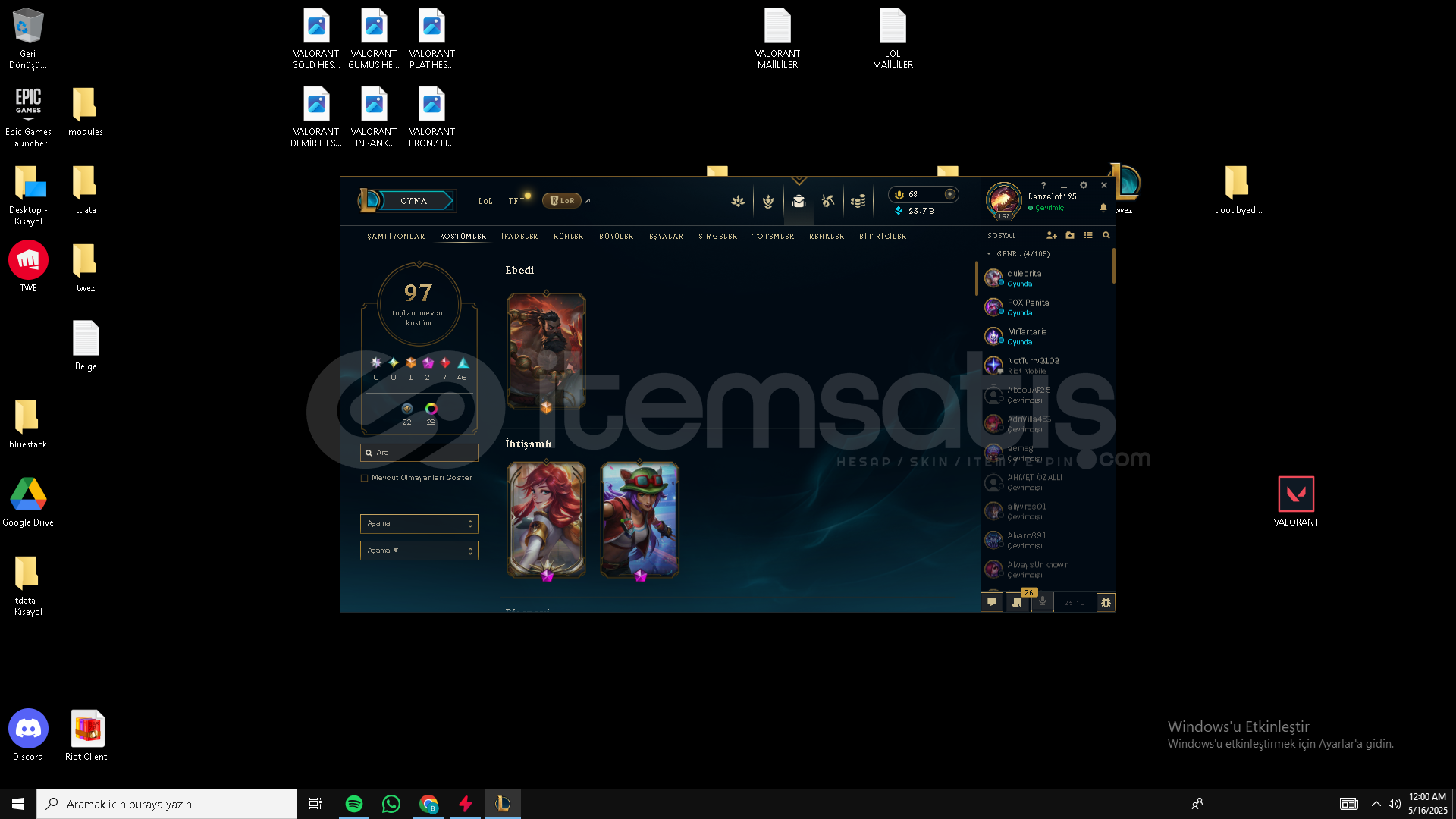Open the second Aşama sort dropdown
This screenshot has width=1456, height=819.
[419, 551]
